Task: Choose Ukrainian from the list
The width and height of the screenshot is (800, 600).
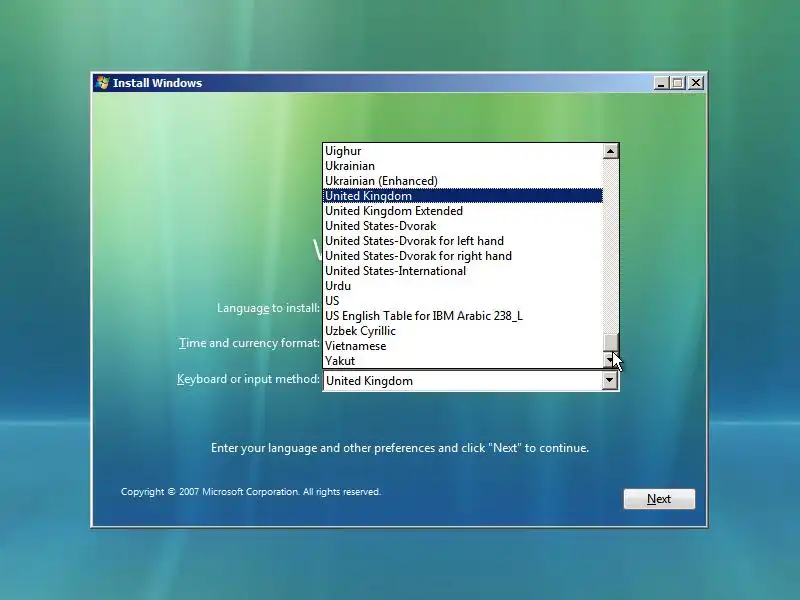Action: (463, 166)
